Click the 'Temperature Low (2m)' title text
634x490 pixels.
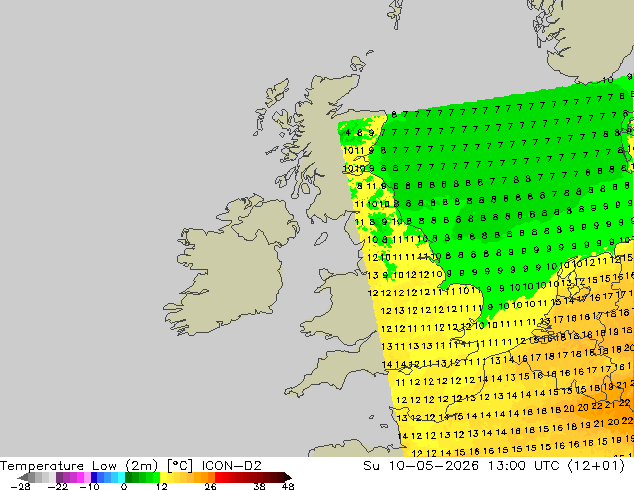pos(79,466)
